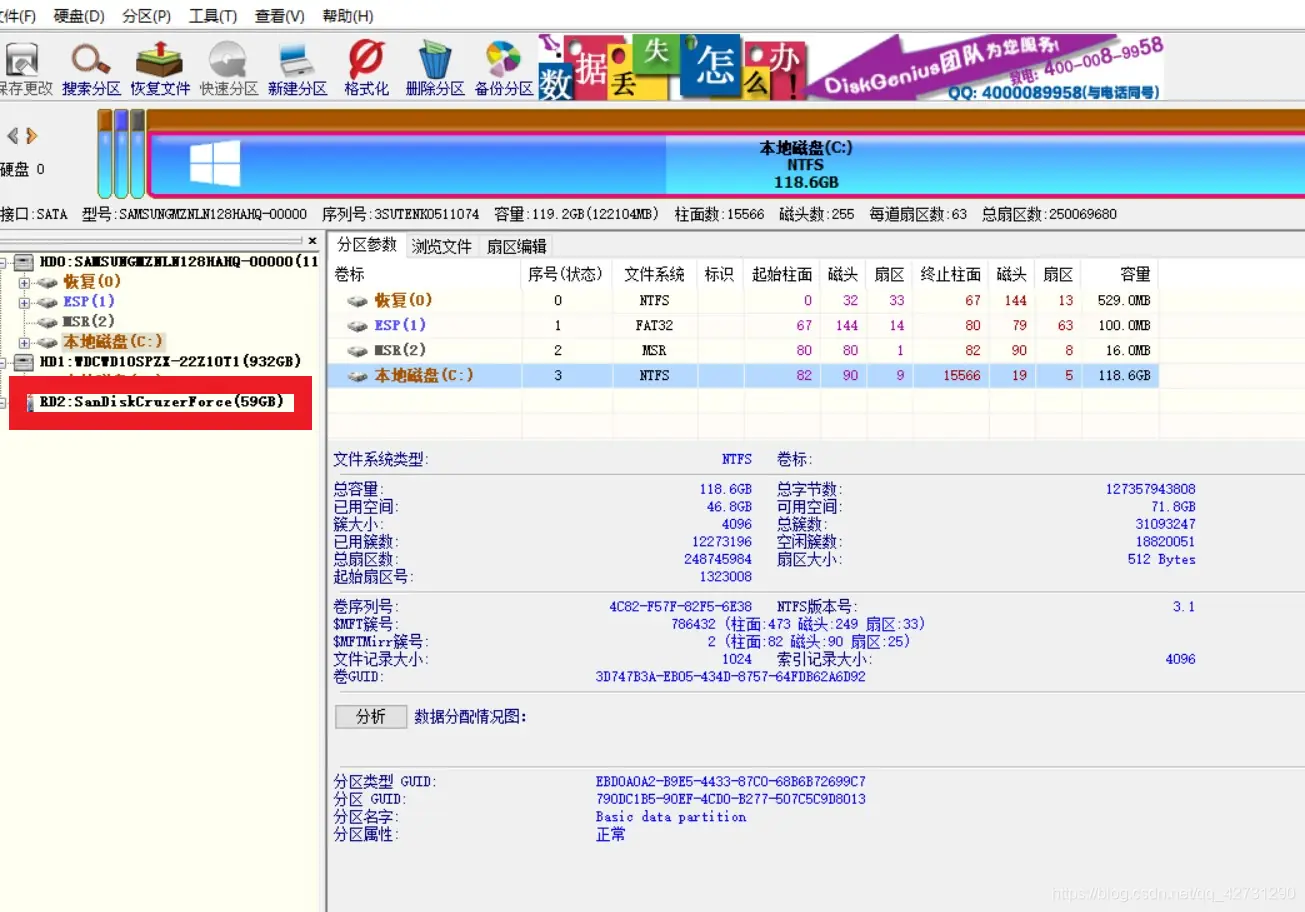The height and width of the screenshot is (912, 1305).
Task: Select 本地磁盘(C:) label in tree
Action: coord(113,342)
